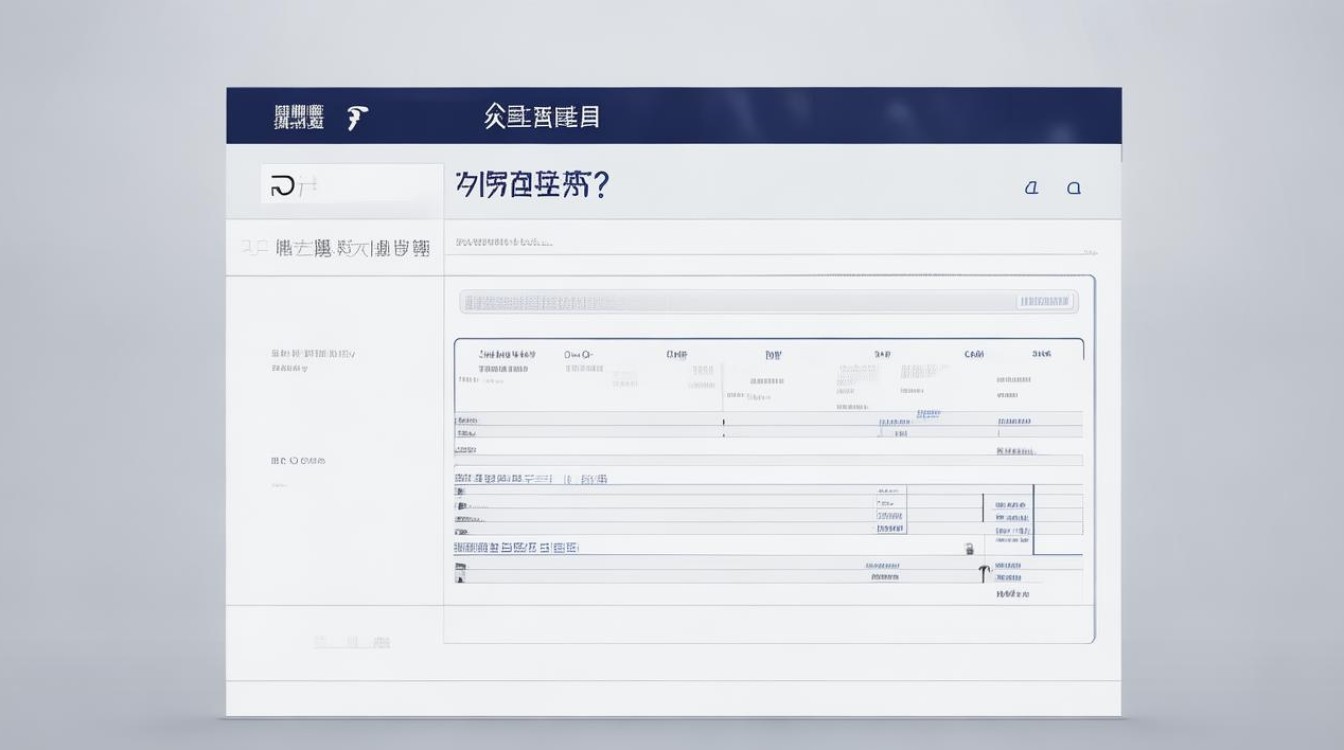Click the page title heading with the question mark

click(x=535, y=185)
